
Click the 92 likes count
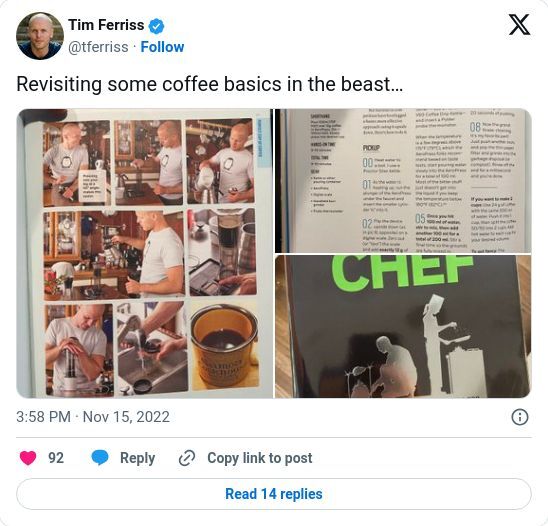pyautogui.click(x=56, y=458)
